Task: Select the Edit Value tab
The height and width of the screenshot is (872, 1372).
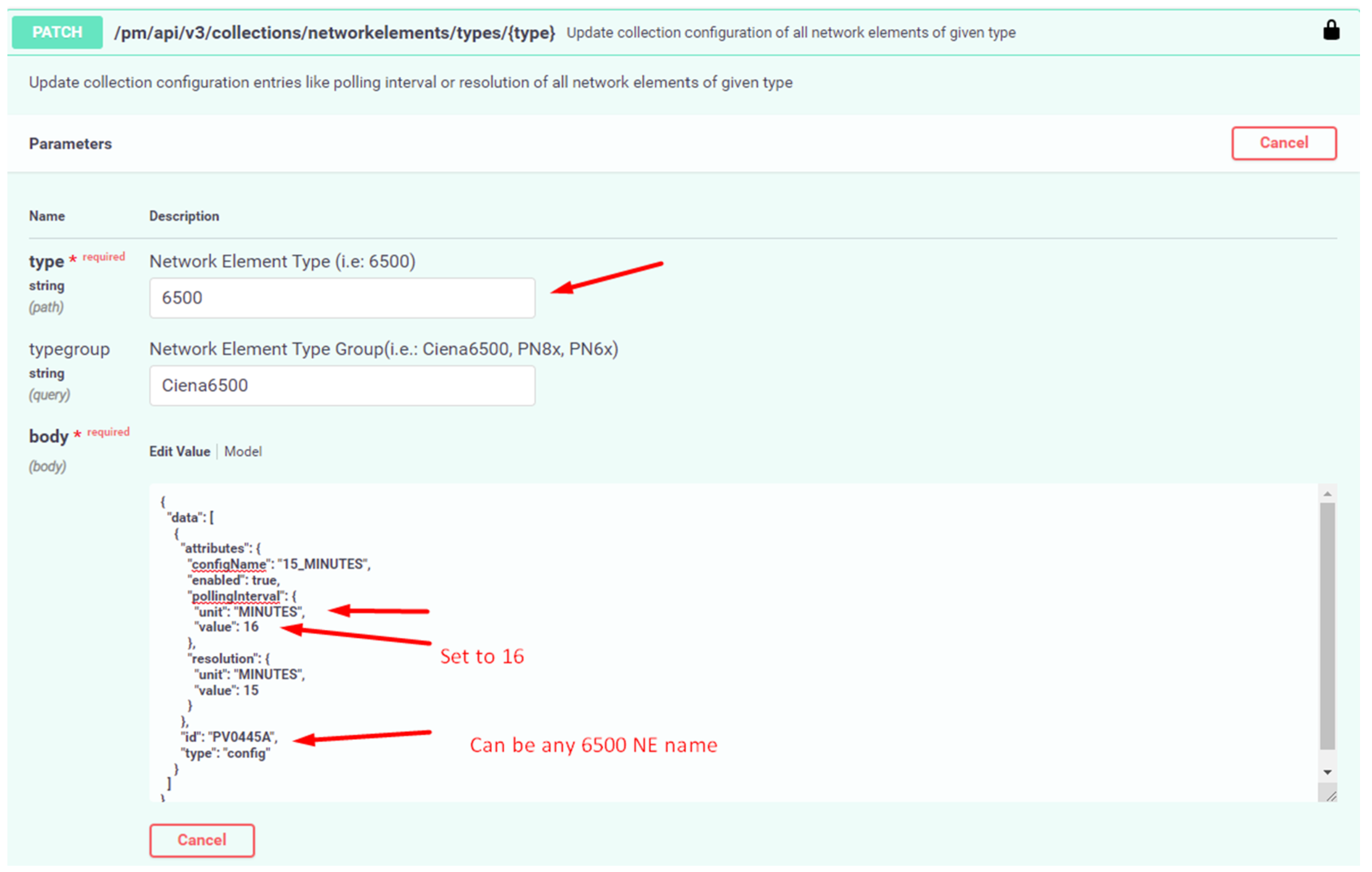Action: tap(179, 451)
